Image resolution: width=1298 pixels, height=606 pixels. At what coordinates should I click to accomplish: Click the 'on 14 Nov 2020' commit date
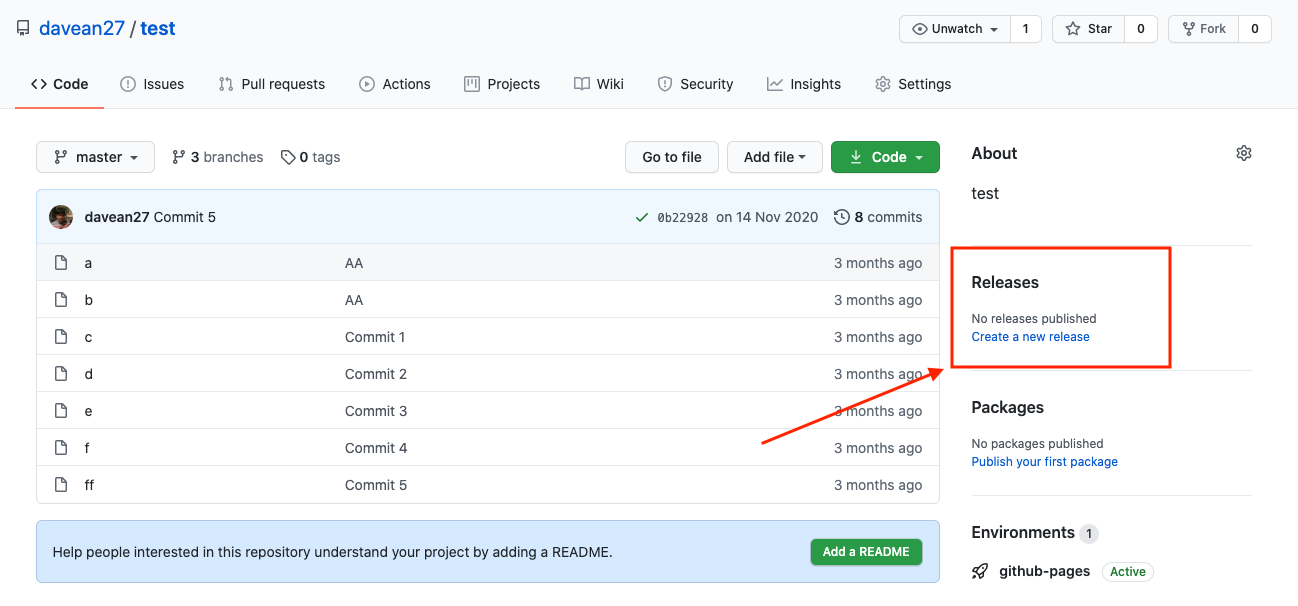point(767,217)
